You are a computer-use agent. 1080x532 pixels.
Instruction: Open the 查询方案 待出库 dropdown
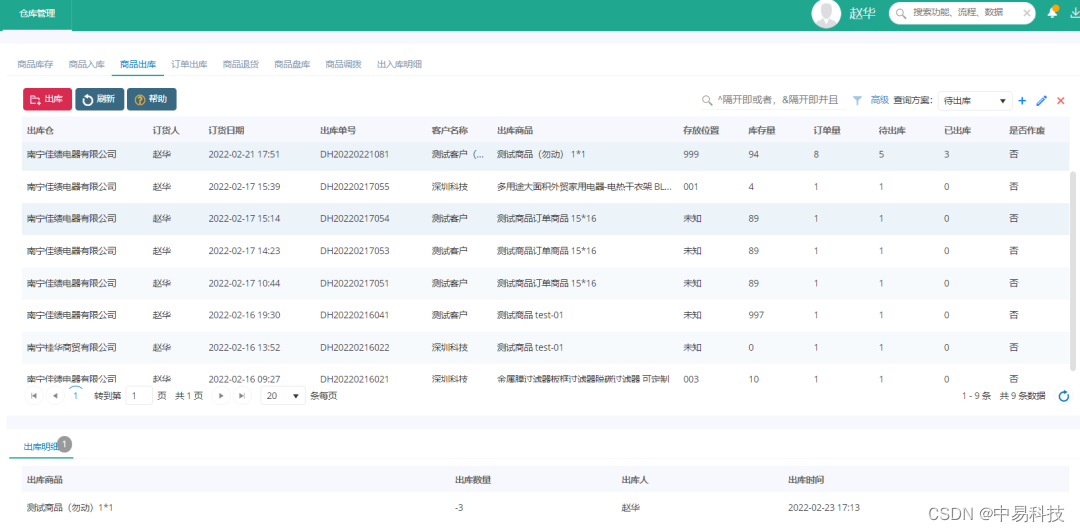tap(975, 101)
